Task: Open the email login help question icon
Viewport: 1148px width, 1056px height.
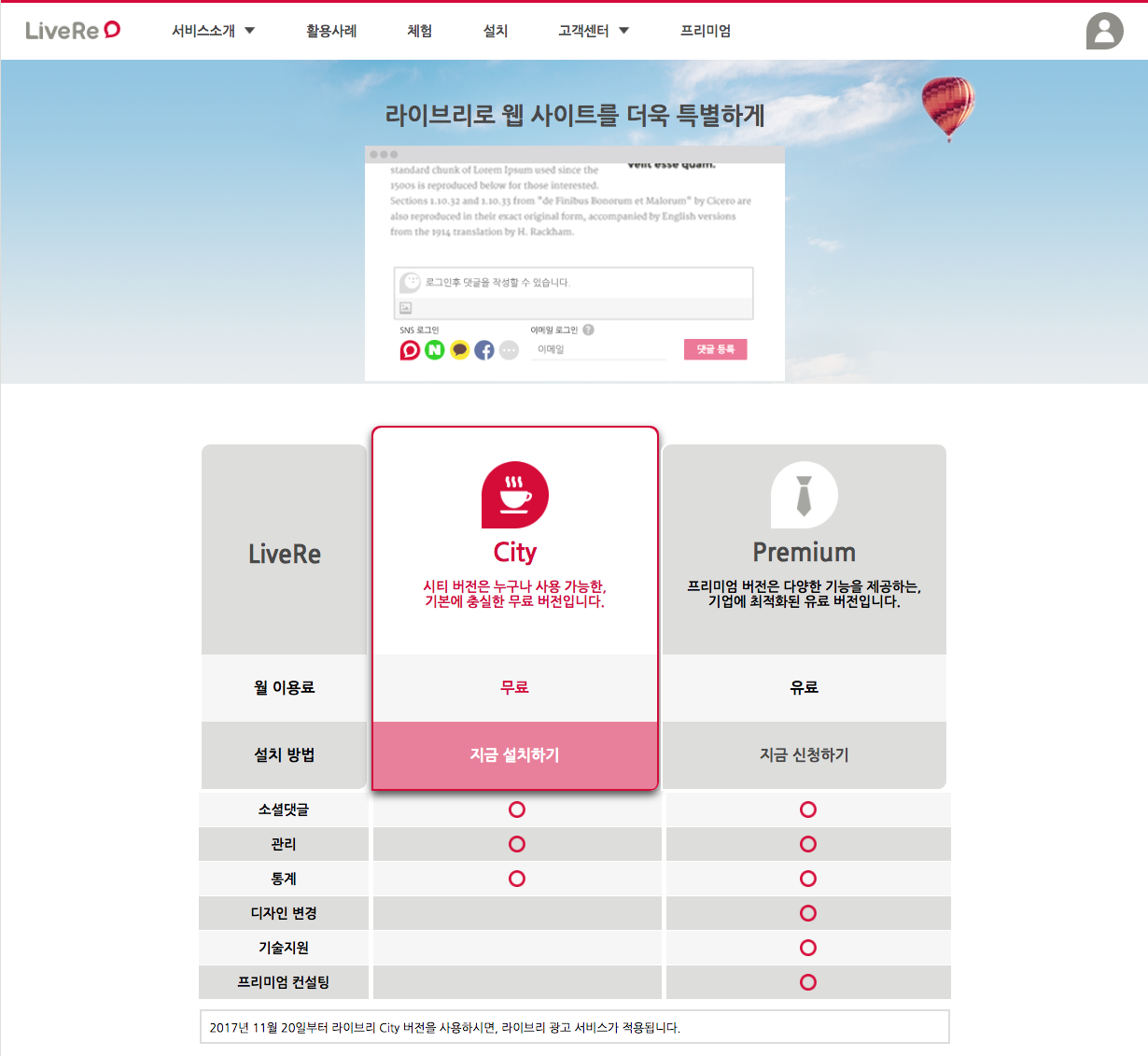Action: click(x=588, y=330)
